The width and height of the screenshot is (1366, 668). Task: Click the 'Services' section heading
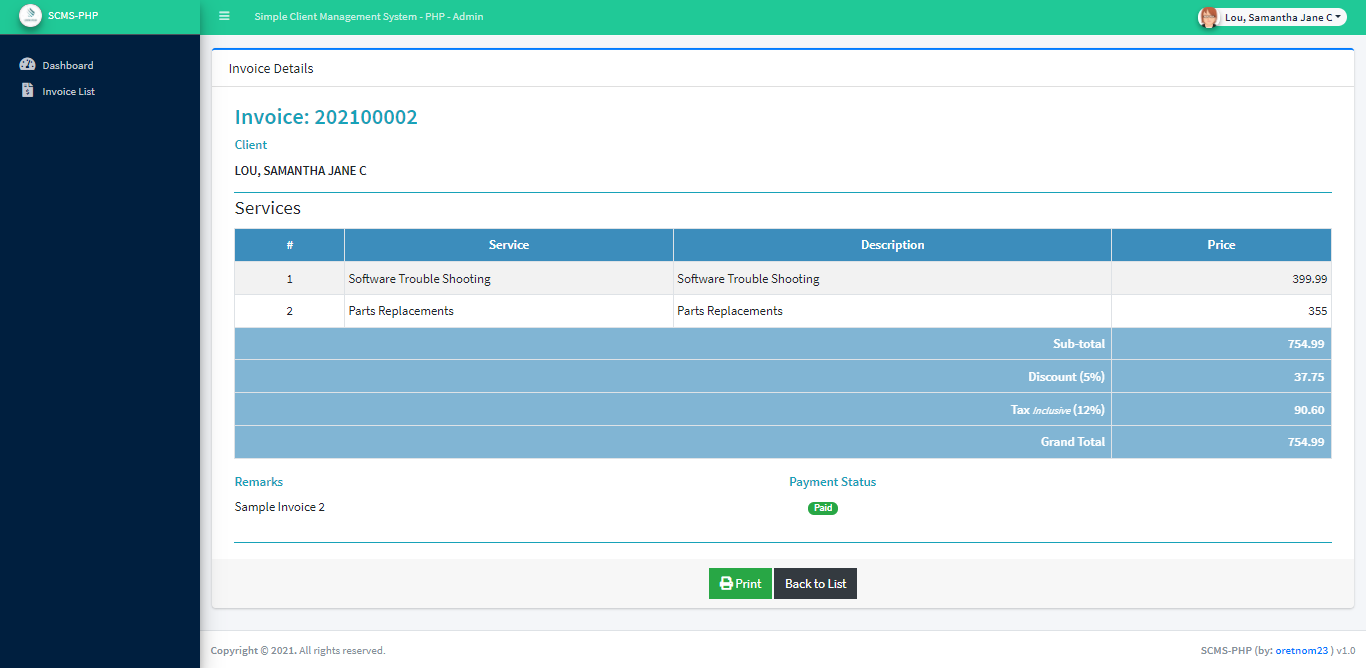pyautogui.click(x=268, y=208)
